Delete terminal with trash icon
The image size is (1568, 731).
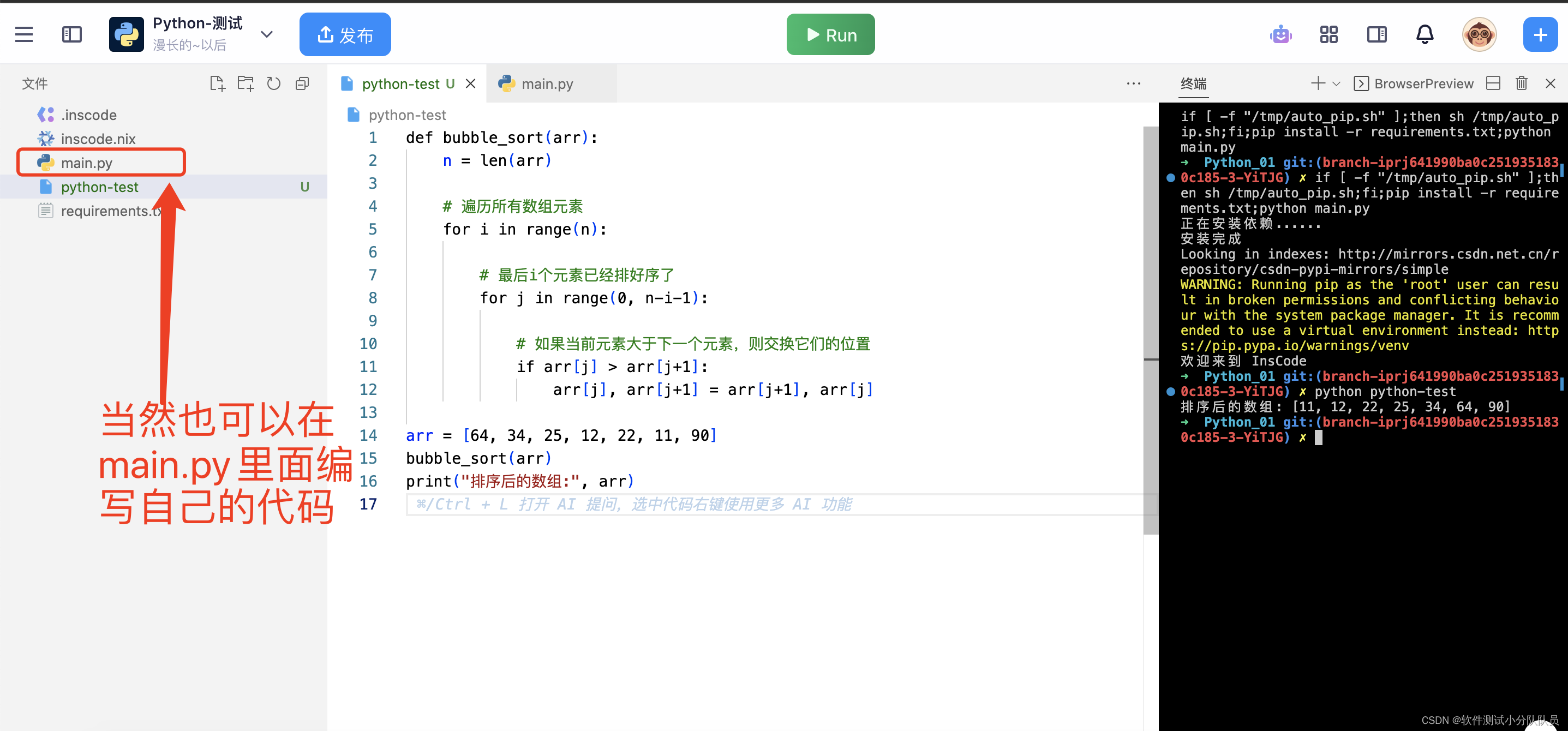1521,83
